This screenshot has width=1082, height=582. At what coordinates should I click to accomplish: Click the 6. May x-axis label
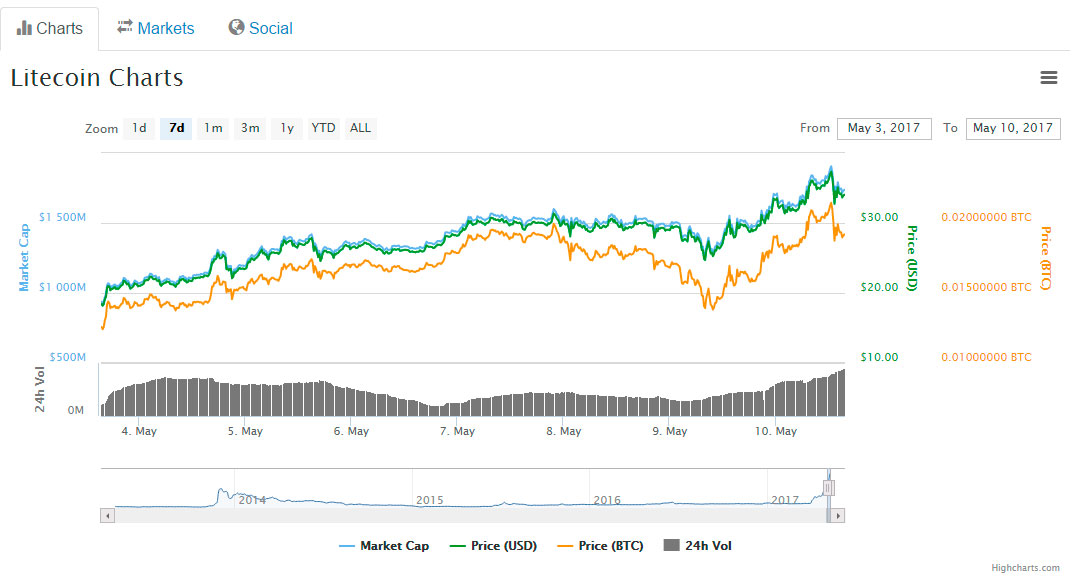pos(351,431)
